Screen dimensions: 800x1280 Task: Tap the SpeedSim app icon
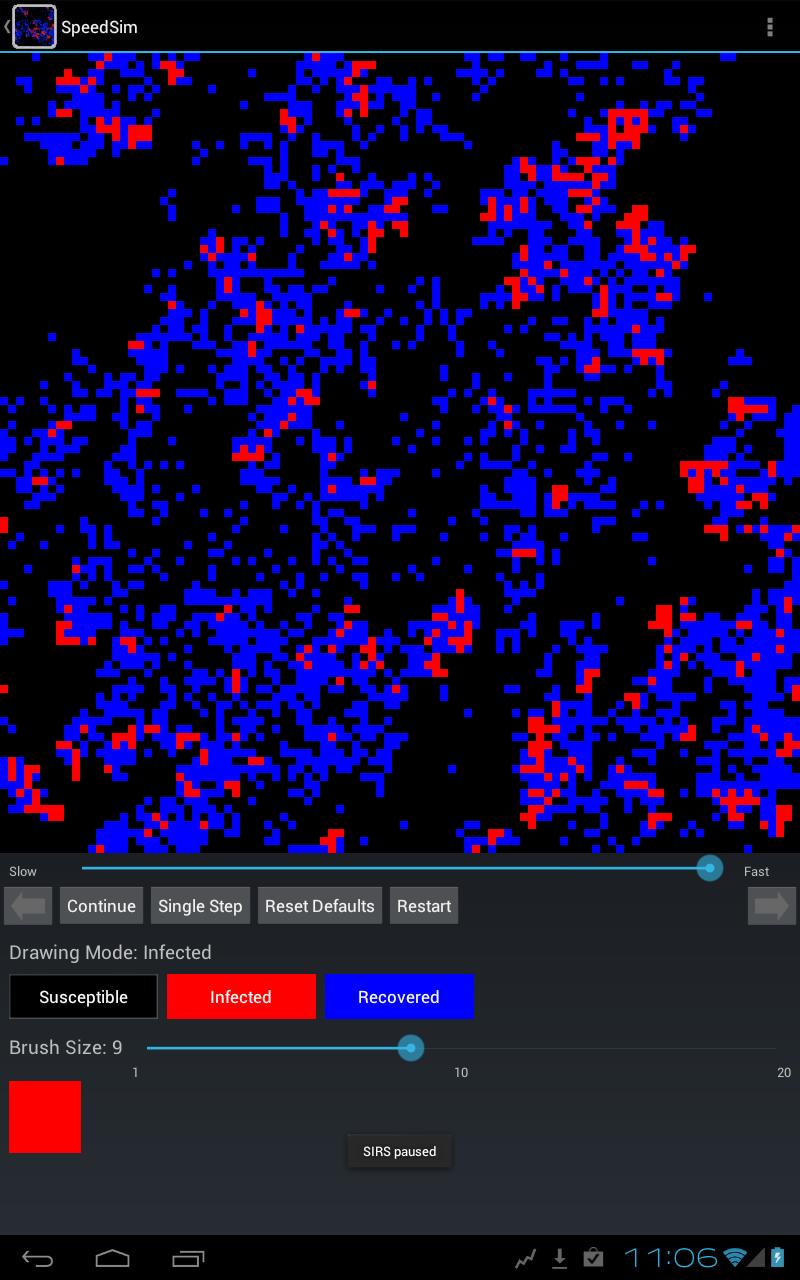(x=34, y=27)
